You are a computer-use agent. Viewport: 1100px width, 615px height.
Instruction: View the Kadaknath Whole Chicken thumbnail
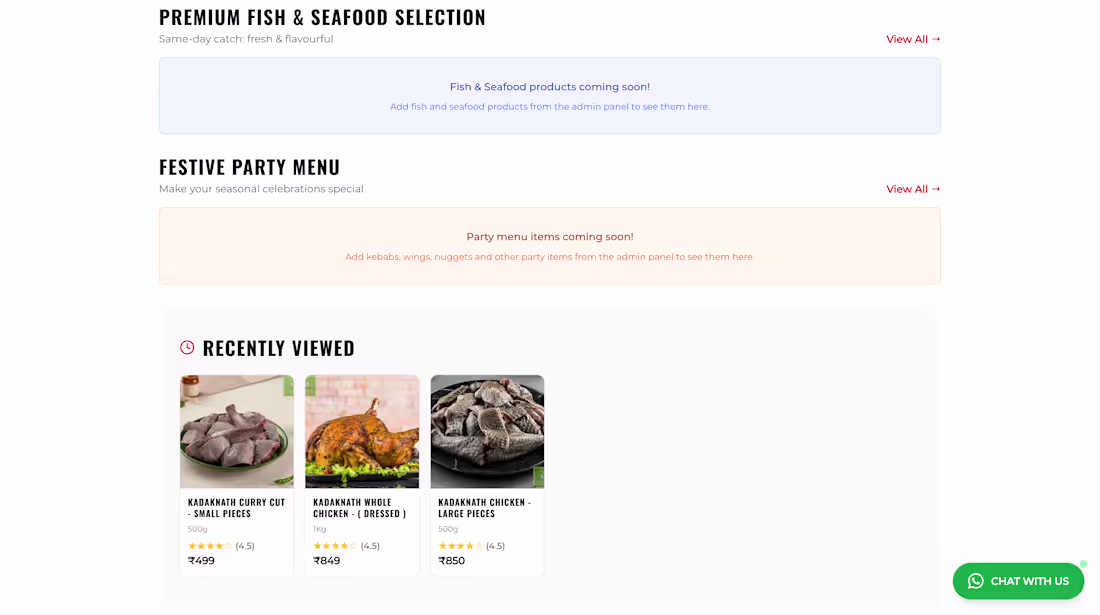pos(362,431)
